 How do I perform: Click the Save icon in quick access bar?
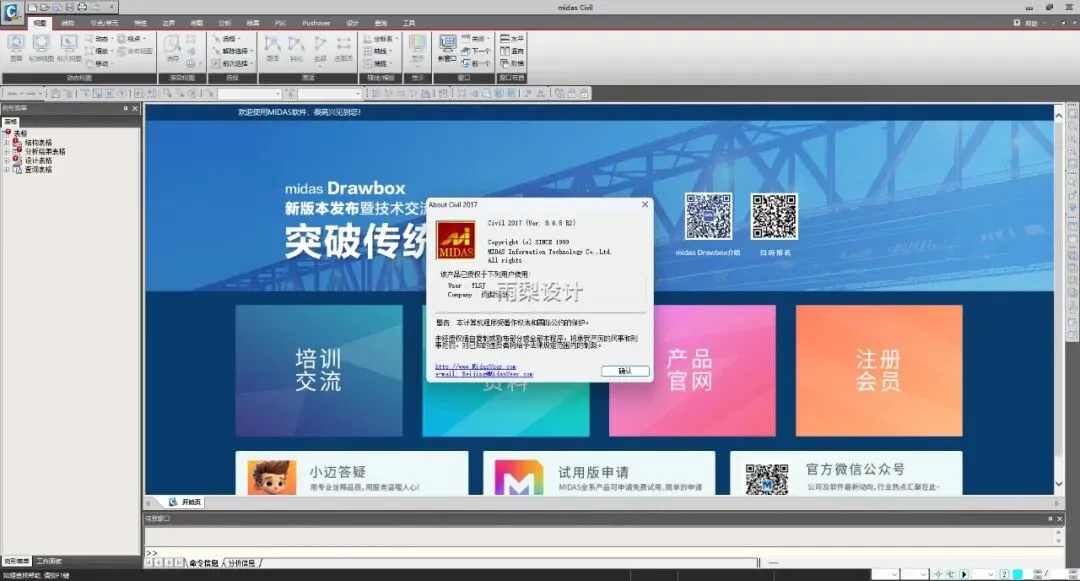click(70, 7)
